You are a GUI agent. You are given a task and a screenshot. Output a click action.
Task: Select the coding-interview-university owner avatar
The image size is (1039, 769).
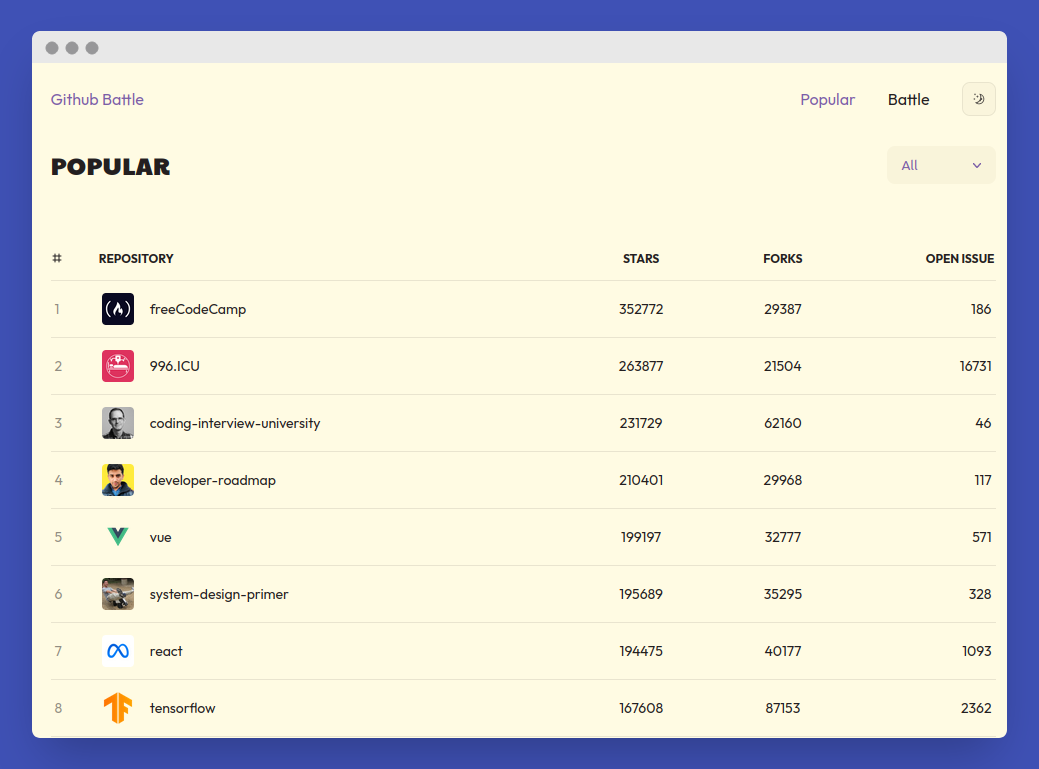(118, 423)
